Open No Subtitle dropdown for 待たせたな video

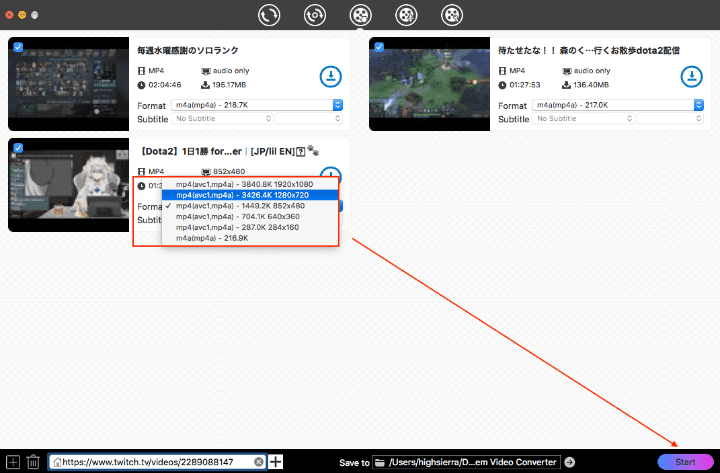583,118
